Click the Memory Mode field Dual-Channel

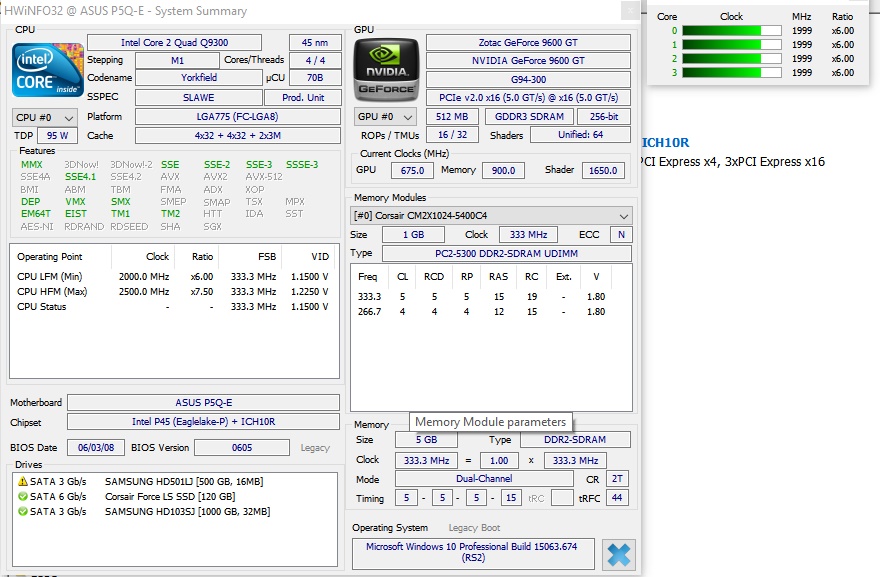(x=484, y=479)
